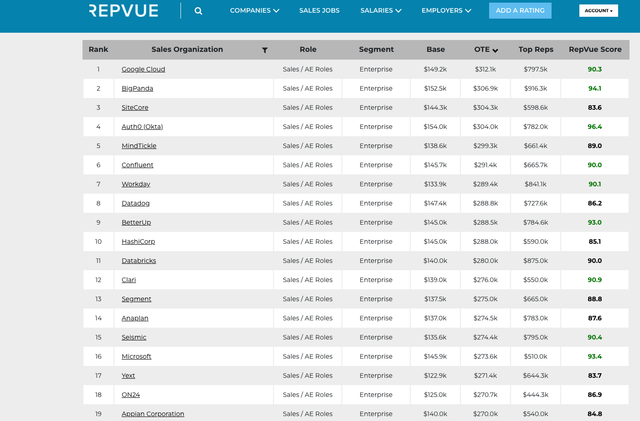Go to the ON24 page

(x=130, y=395)
